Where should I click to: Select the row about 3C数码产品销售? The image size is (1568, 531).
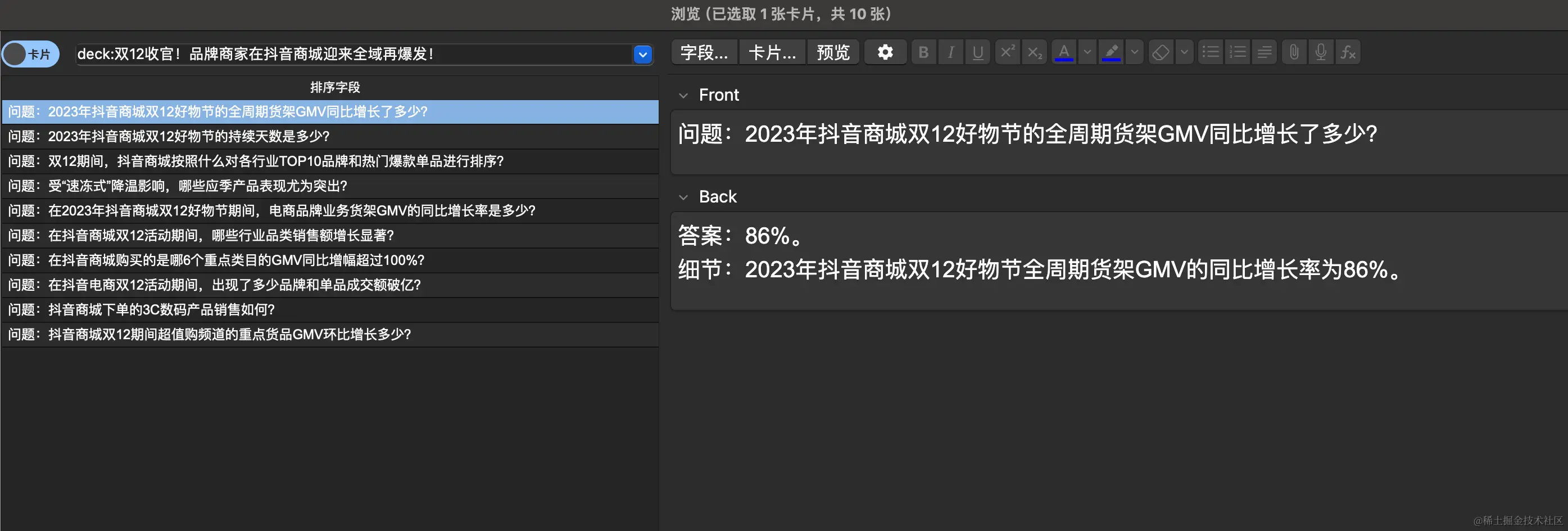click(x=330, y=310)
